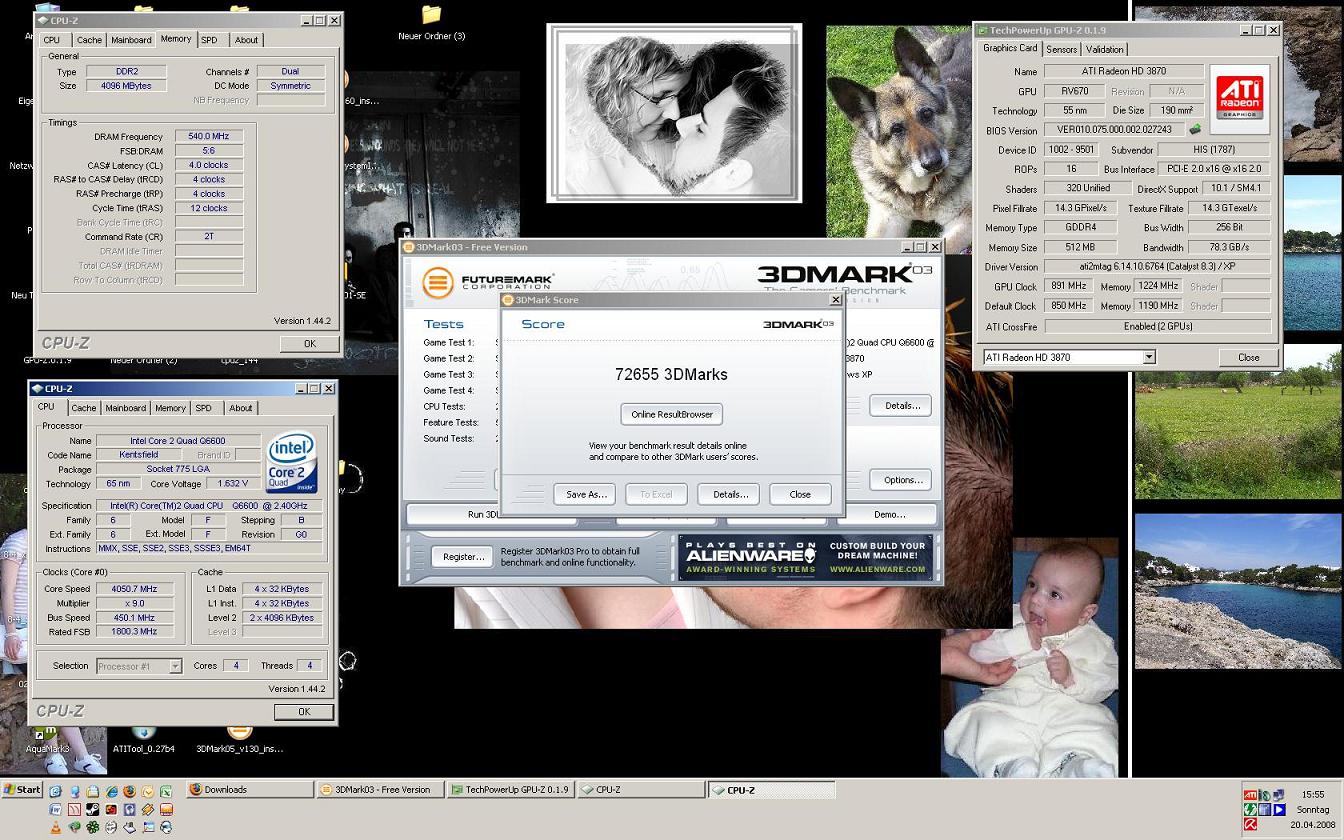The width and height of the screenshot is (1344, 840).
Task: Open Excel from the Quick Launch bar
Action: tap(166, 791)
